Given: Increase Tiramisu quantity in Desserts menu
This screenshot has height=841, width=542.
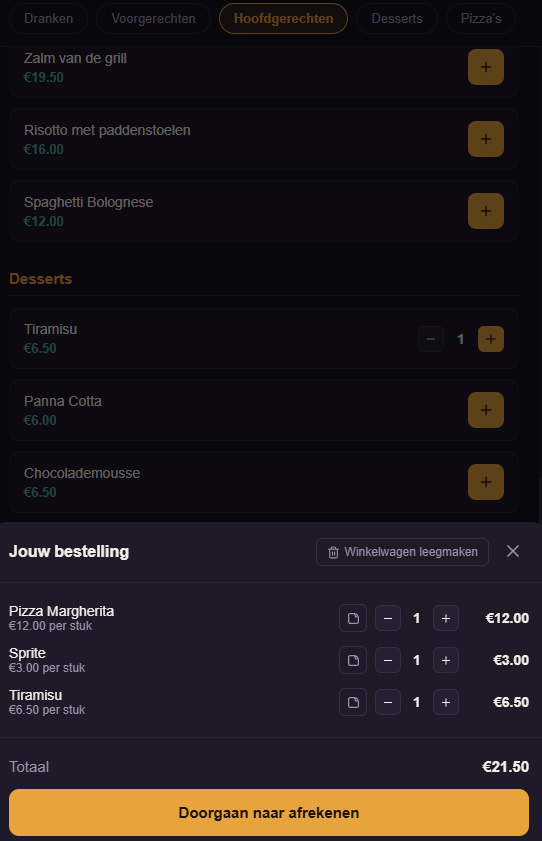Looking at the screenshot, I should (x=491, y=339).
